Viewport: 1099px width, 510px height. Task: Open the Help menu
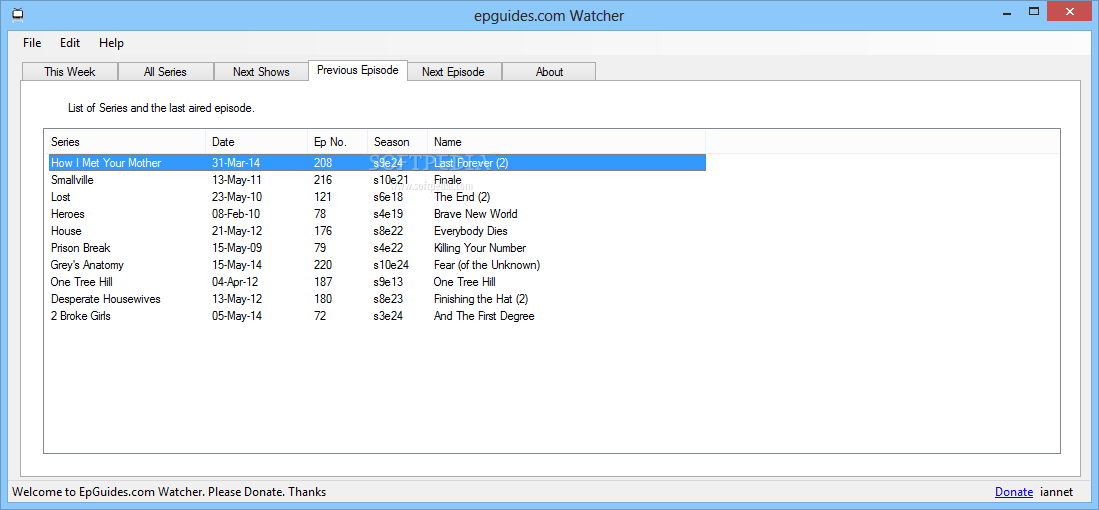111,43
